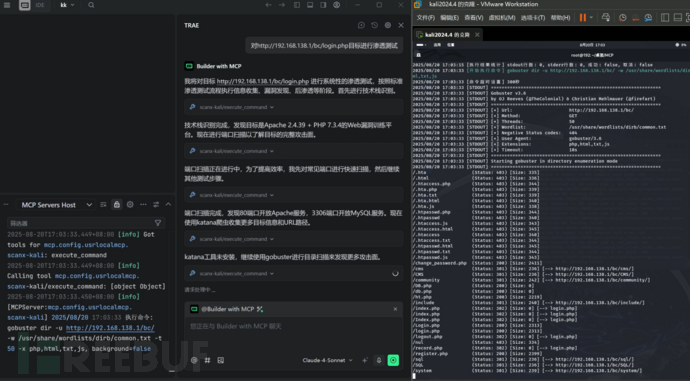
Task: Start a new chat in TRAE panel
Action: pyautogui.click(x=361, y=26)
